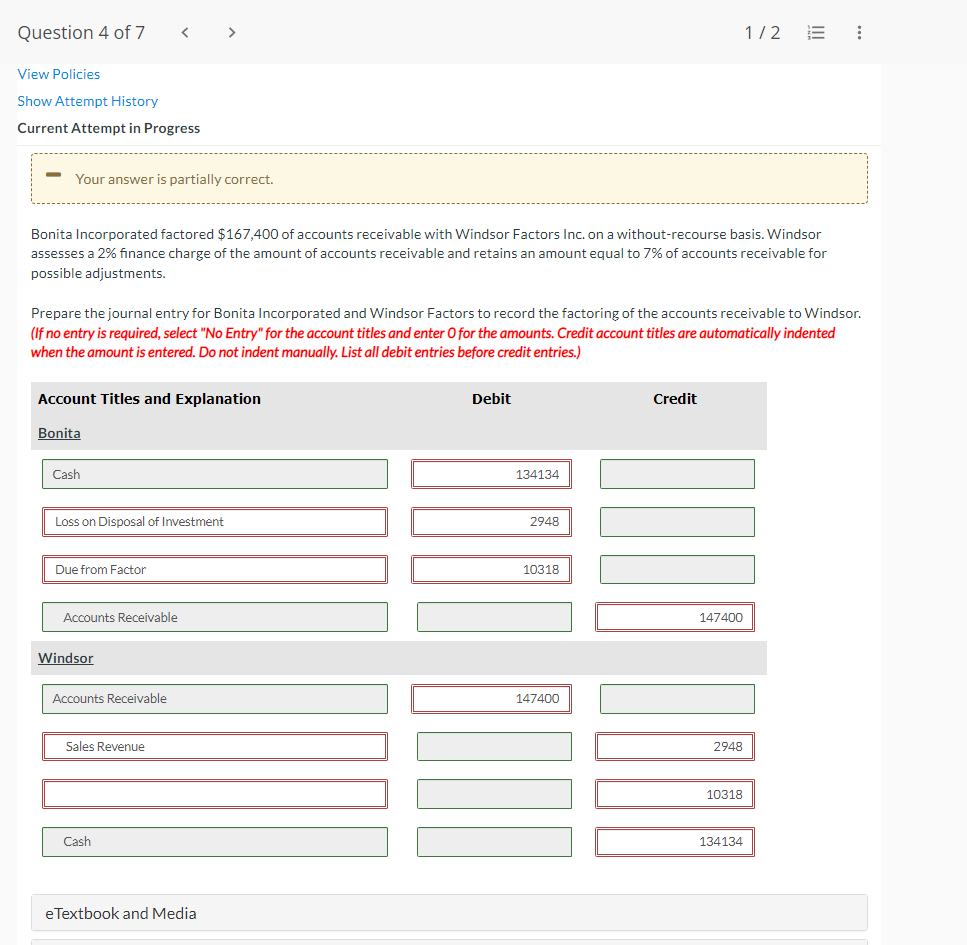Edit Windsor's debit amount 147400
967x945 pixels.
tap(492, 699)
